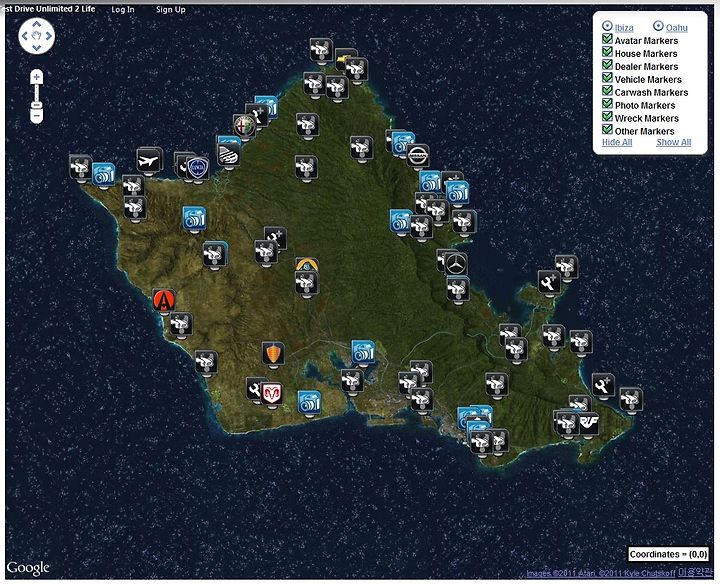Pan the map up
The image size is (720, 584).
click(x=37, y=24)
